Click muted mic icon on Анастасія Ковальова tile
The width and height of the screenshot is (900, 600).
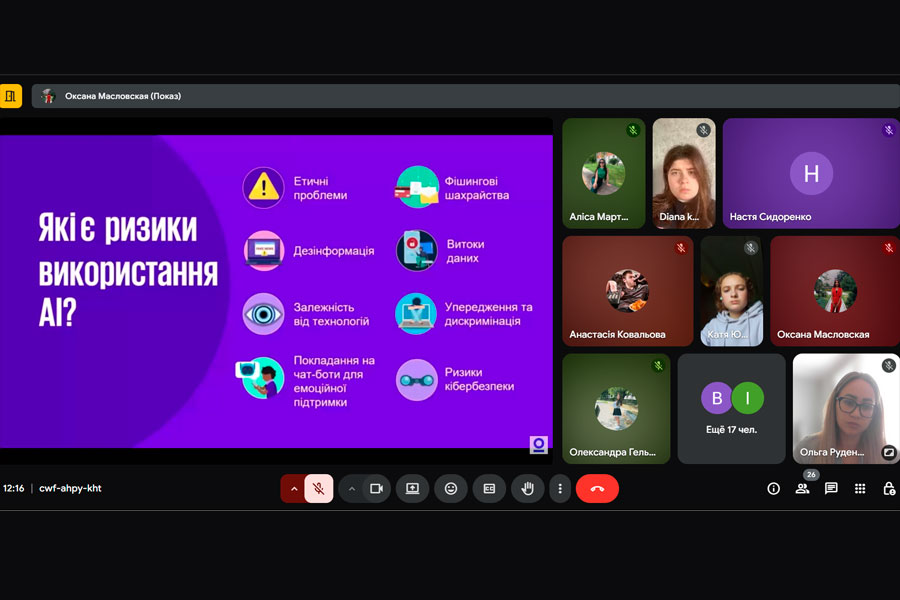681,248
